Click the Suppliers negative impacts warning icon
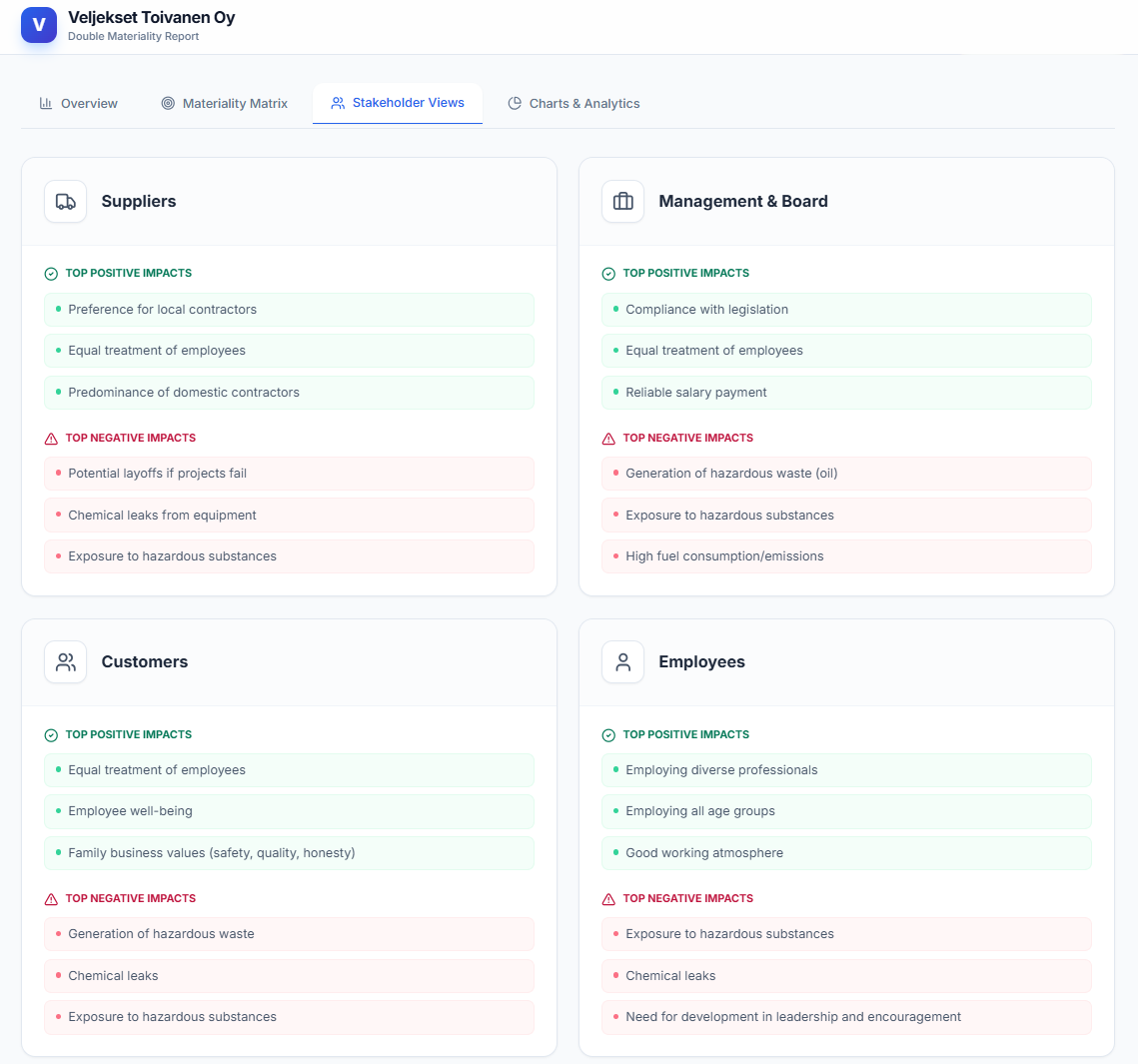The image size is (1138, 1064). pyautogui.click(x=51, y=439)
